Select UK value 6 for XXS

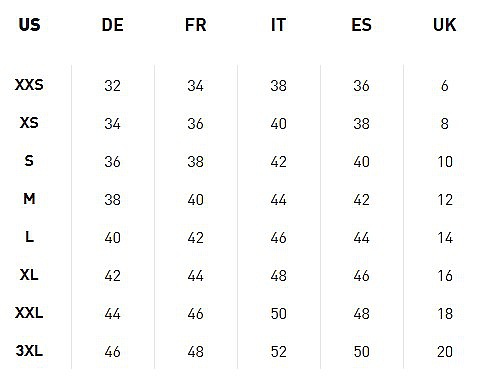tap(445, 86)
